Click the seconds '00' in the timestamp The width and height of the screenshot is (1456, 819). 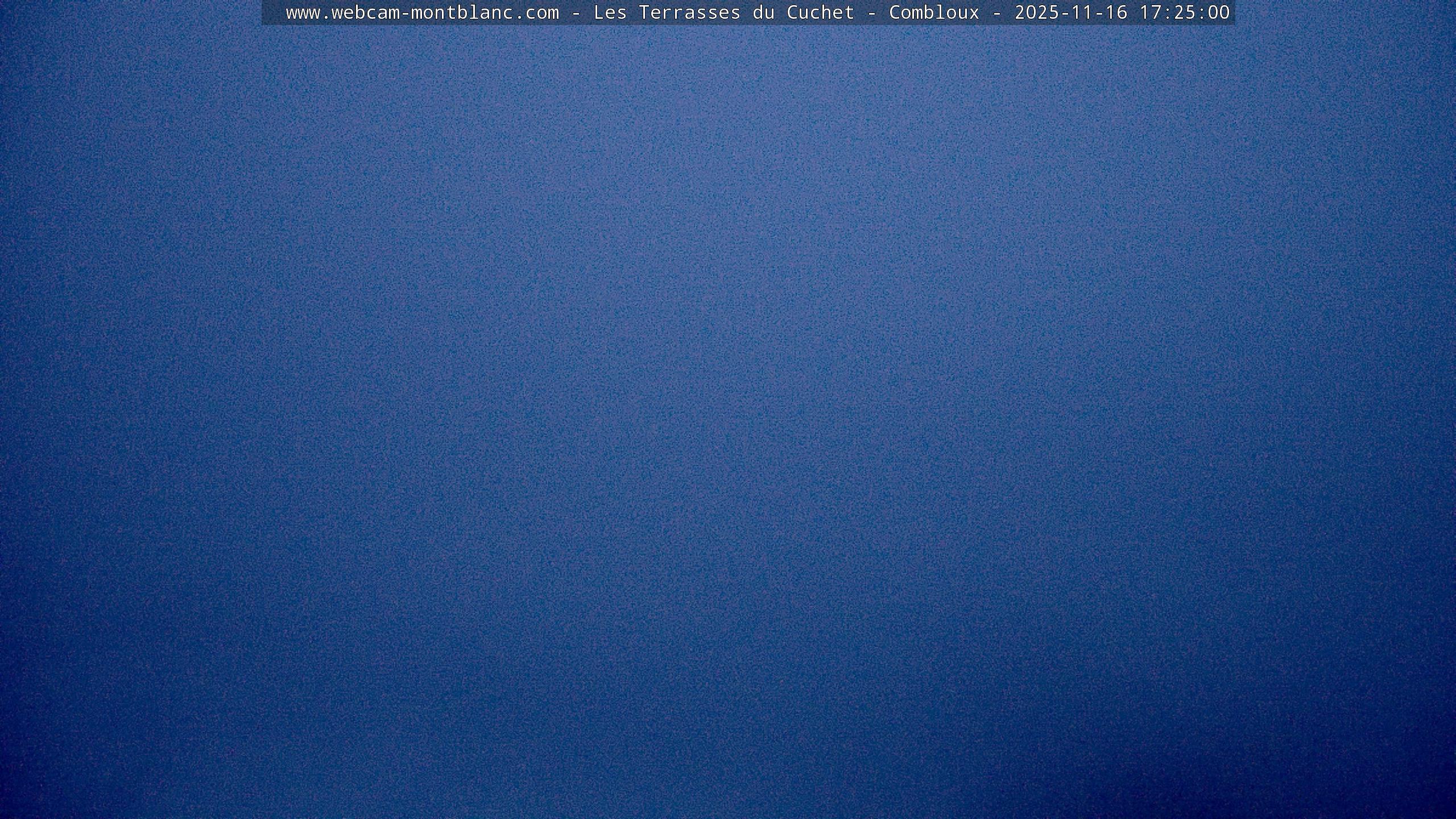point(1218,13)
